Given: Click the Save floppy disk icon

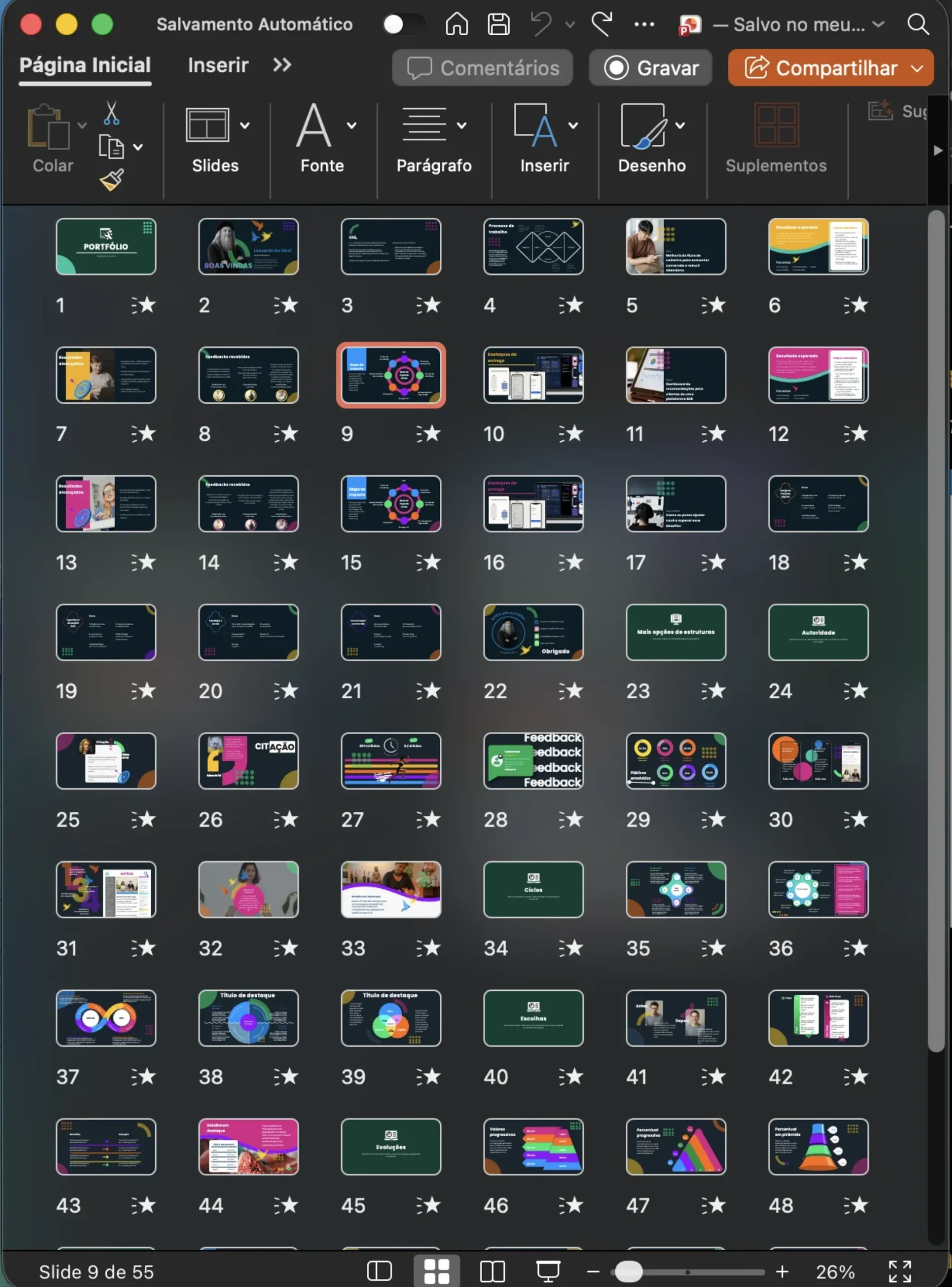Looking at the screenshot, I should (499, 24).
